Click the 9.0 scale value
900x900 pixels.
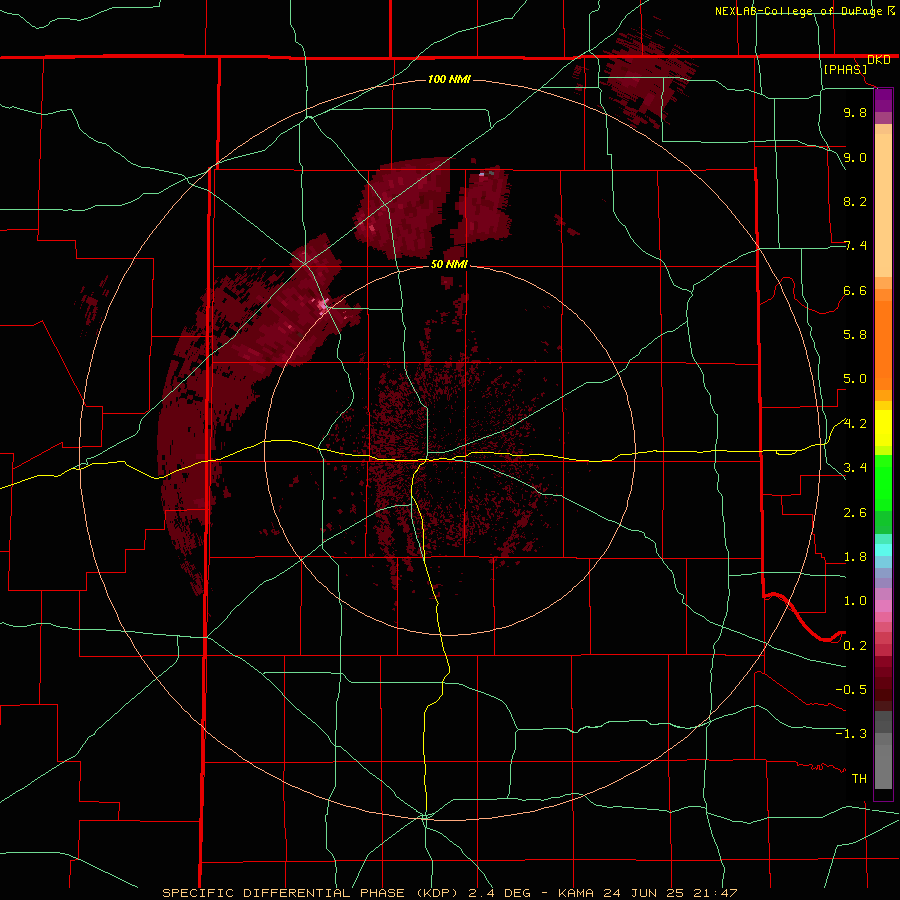(855, 157)
